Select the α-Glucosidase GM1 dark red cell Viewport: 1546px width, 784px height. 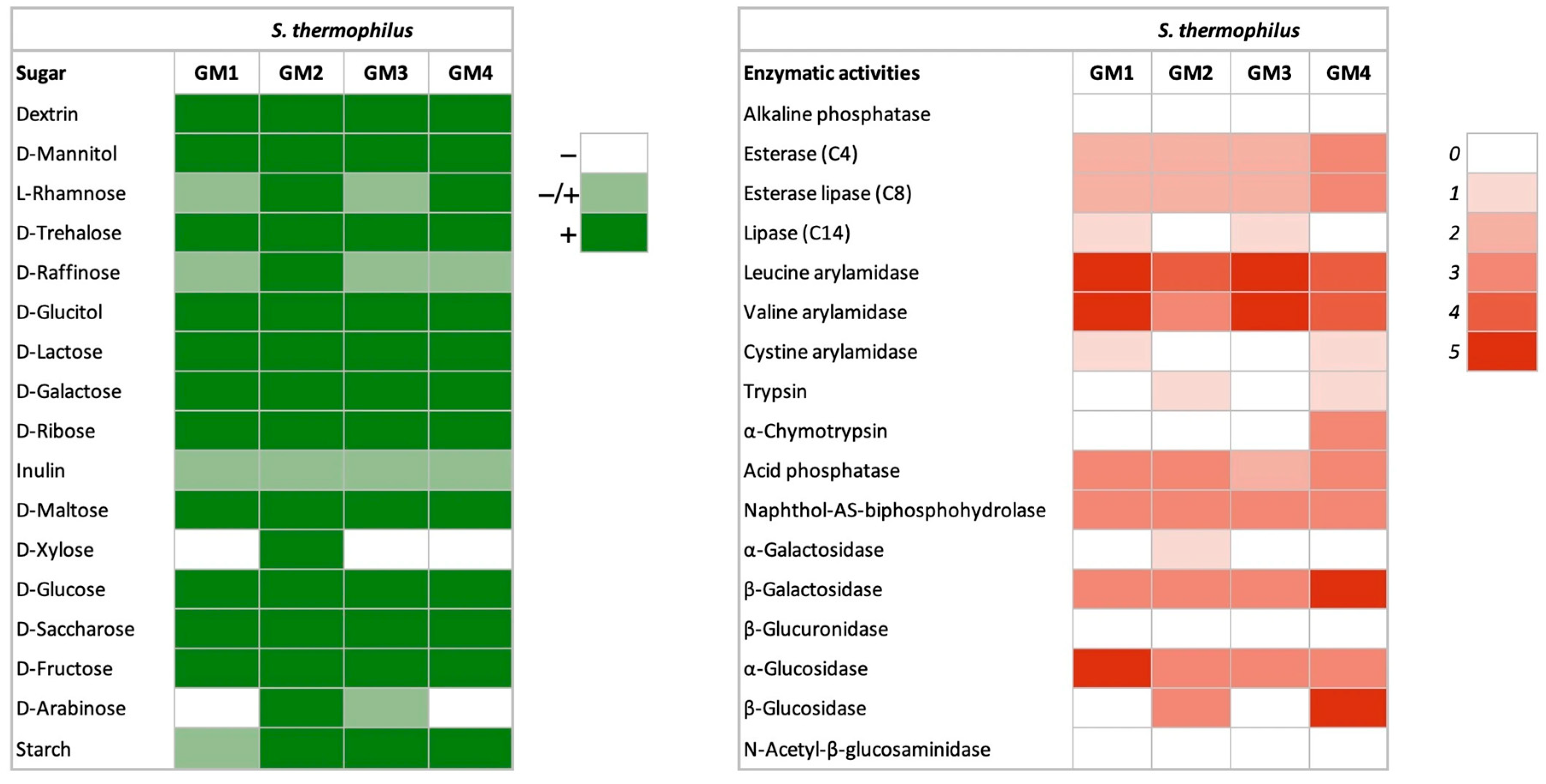coord(1111,668)
